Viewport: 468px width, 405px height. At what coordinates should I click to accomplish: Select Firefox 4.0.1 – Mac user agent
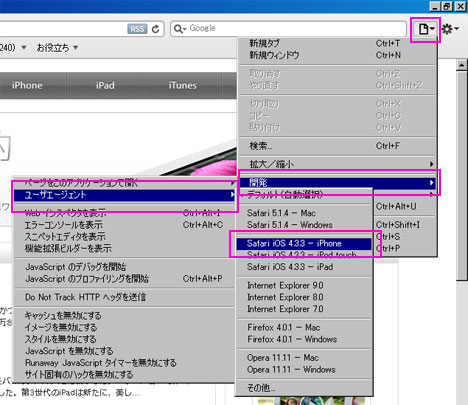304,328
